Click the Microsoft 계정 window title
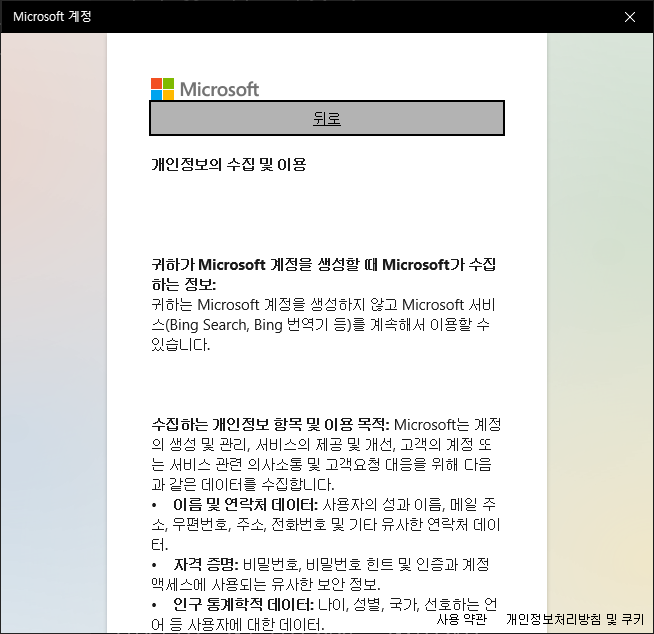654x634 pixels. point(52,16)
